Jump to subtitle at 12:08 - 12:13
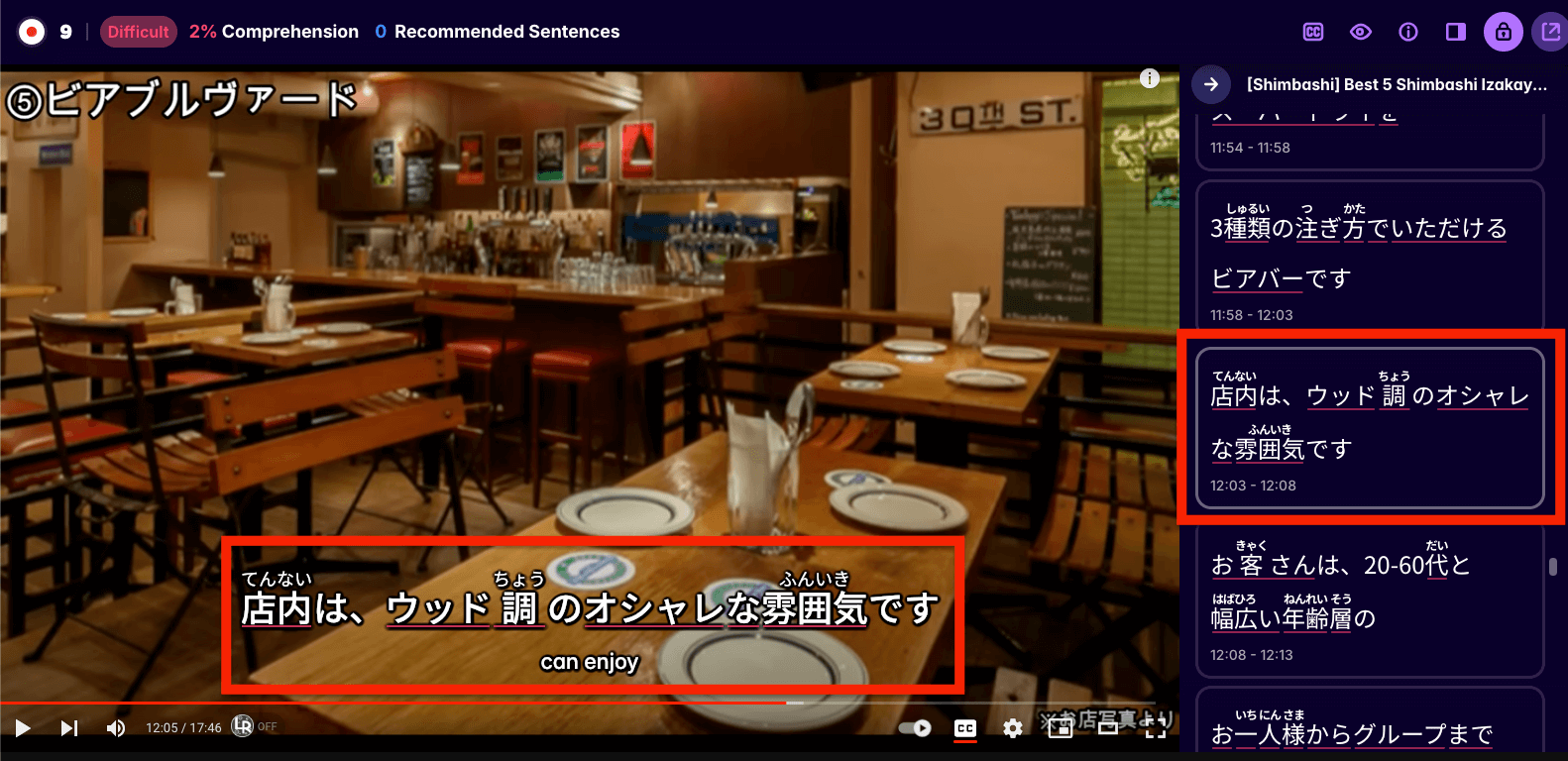The height and width of the screenshot is (761, 1568). pyautogui.click(x=1370, y=600)
